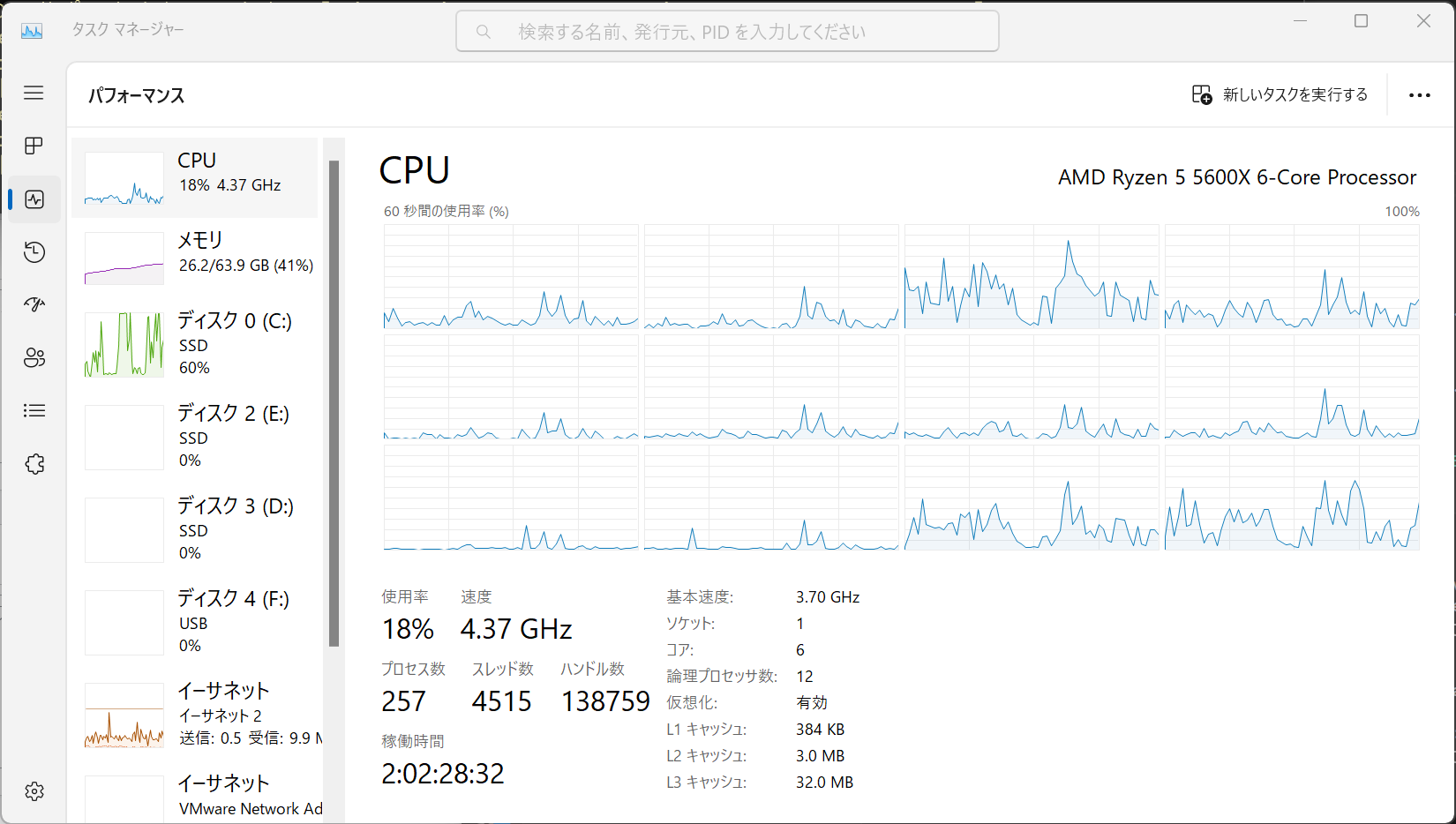Viewport: 1456px width, 824px height.
Task: Go to the Processes page icon
Action: (x=34, y=146)
